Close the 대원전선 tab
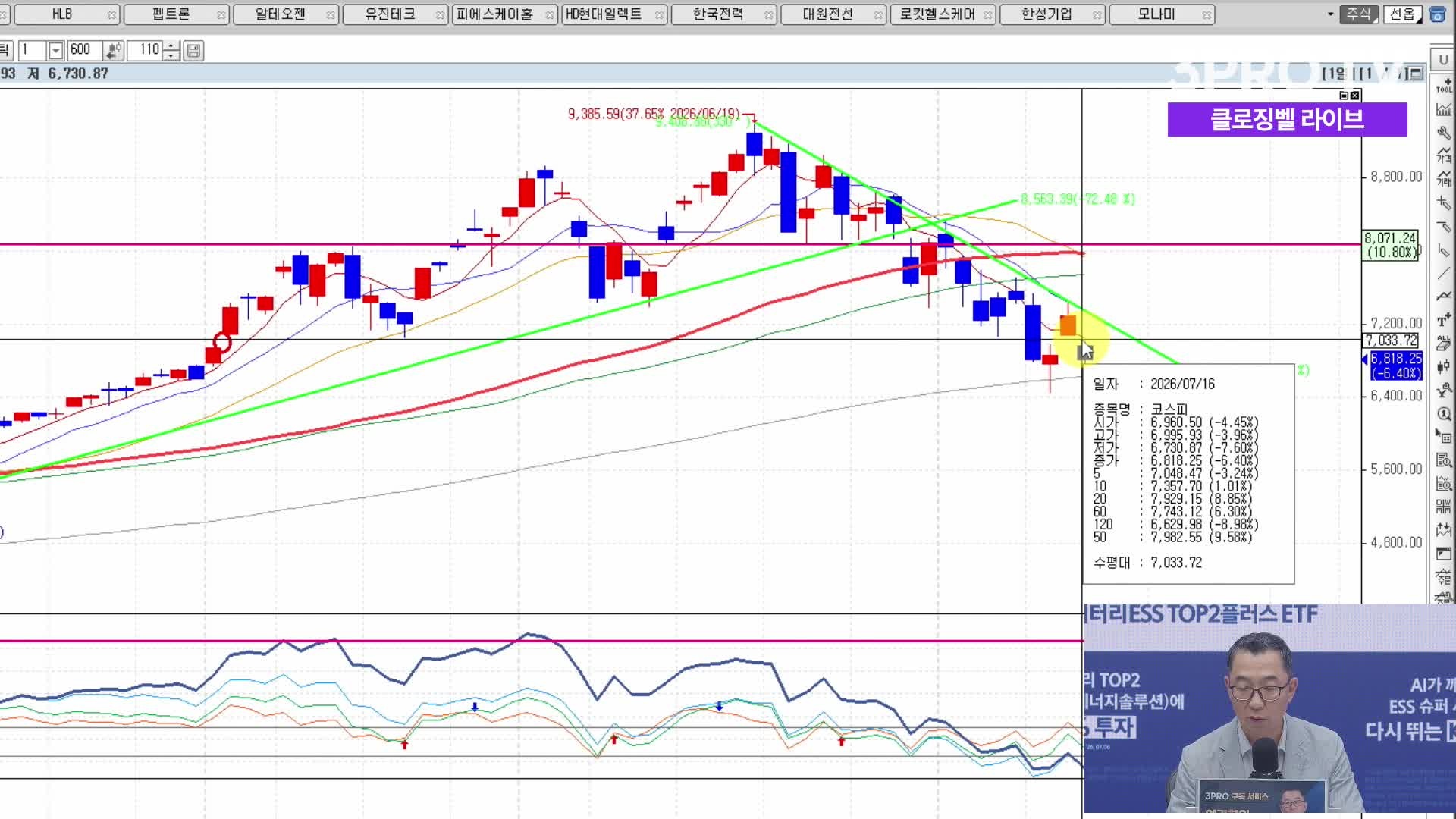 click(878, 15)
